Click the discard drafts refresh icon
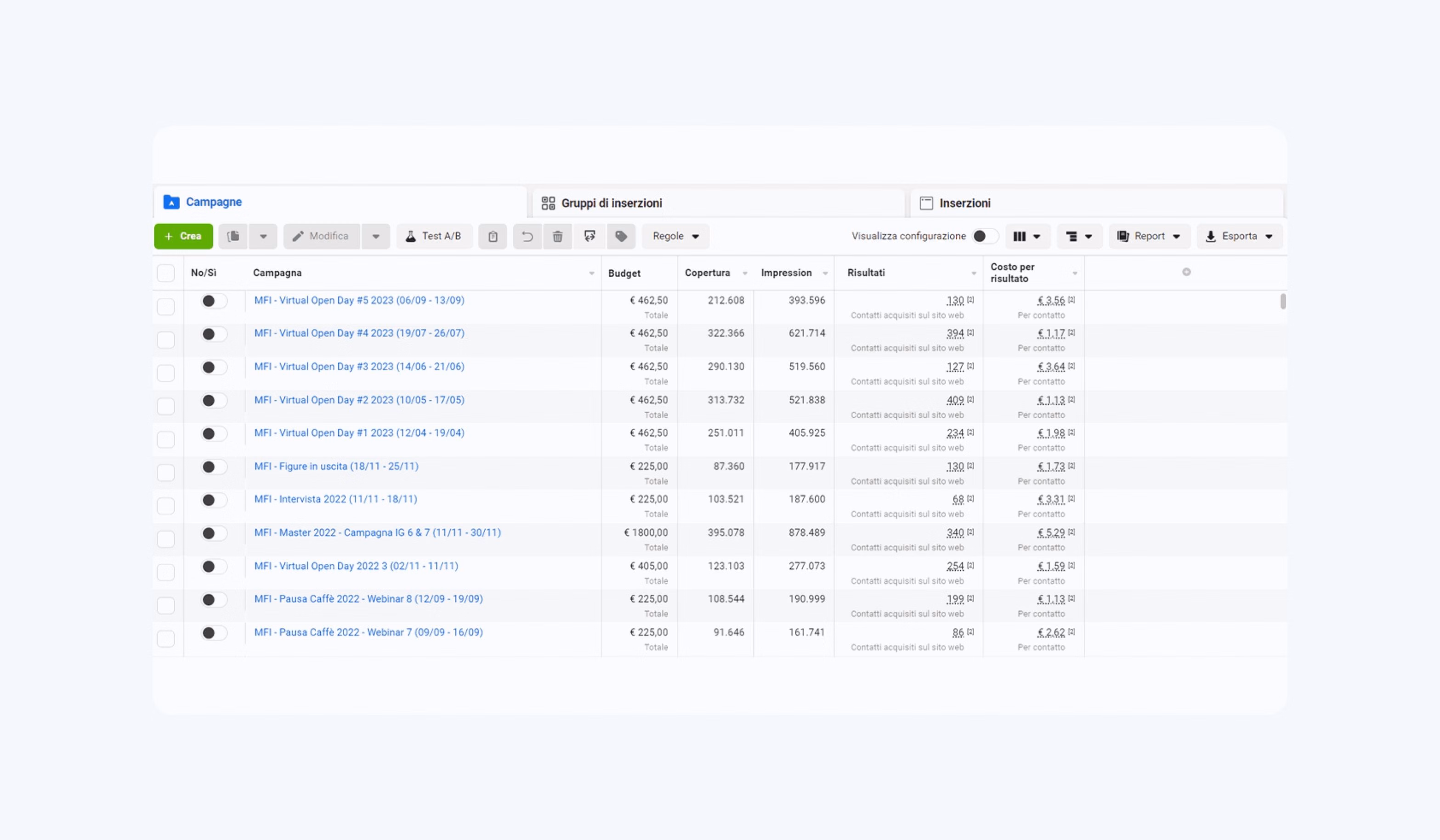 click(590, 236)
